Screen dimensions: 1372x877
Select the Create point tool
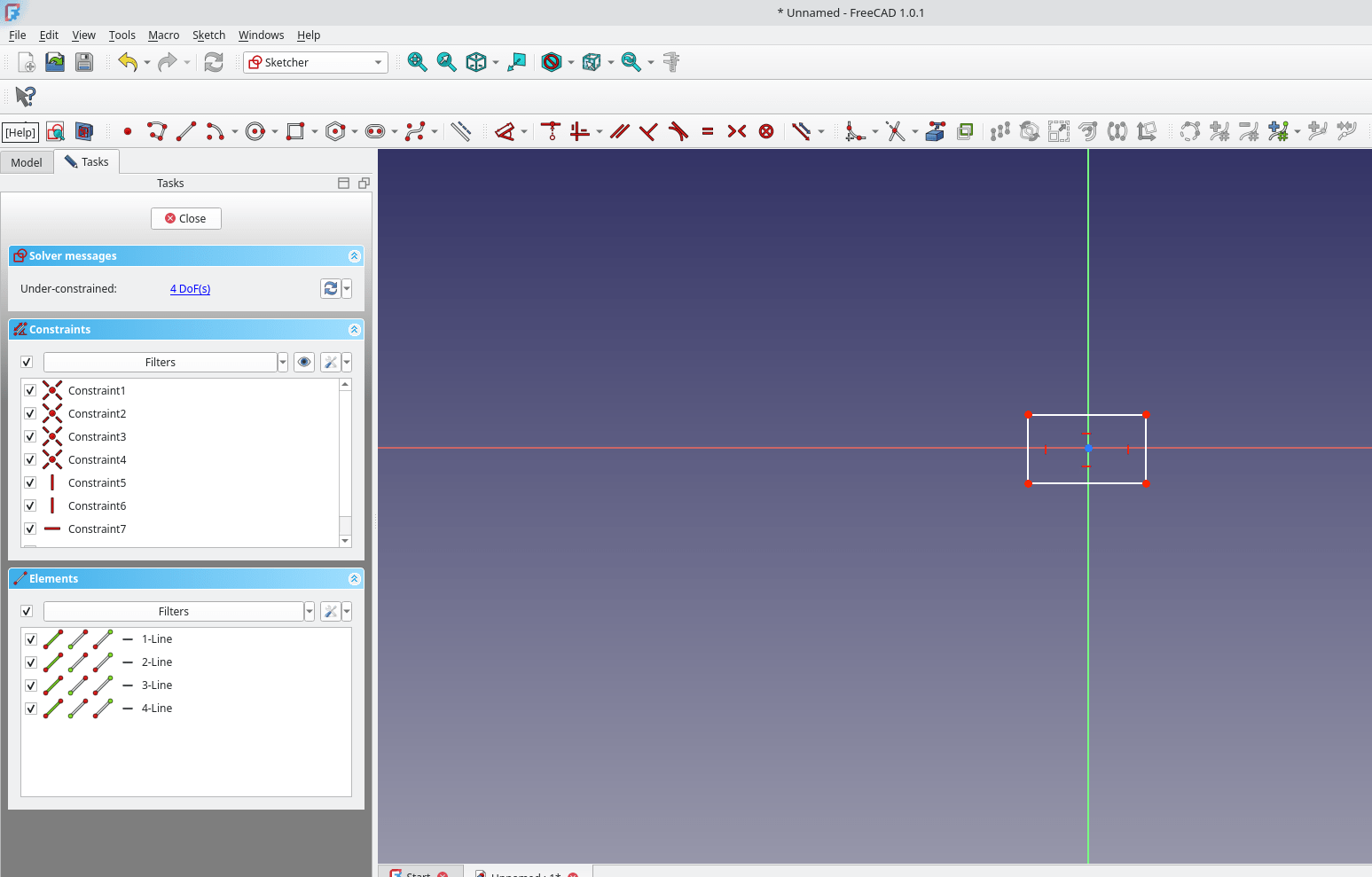pyautogui.click(x=128, y=132)
